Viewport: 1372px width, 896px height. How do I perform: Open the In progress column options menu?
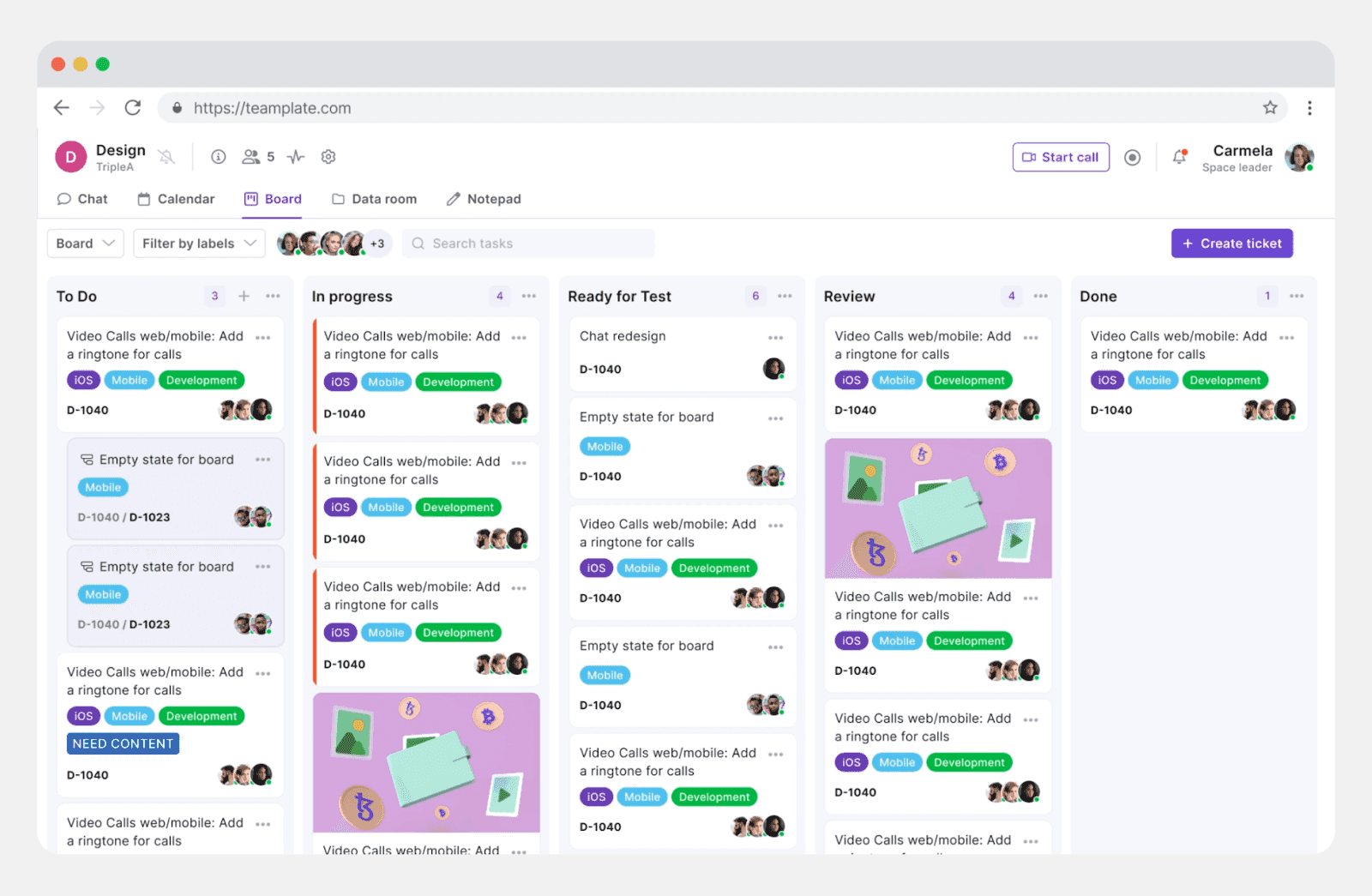[529, 296]
